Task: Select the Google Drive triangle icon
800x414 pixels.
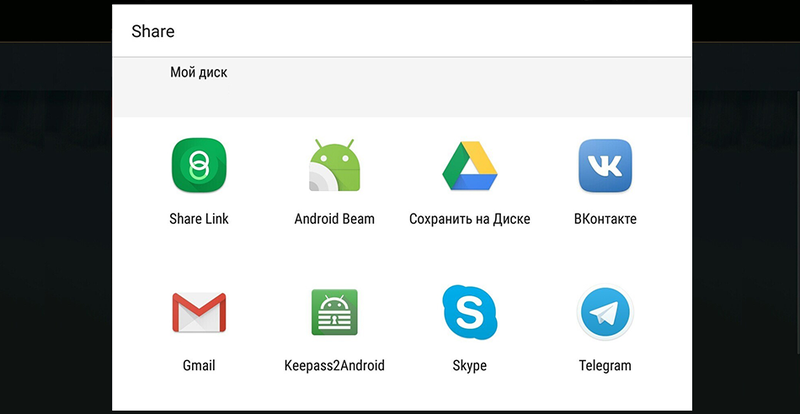Action: point(470,166)
